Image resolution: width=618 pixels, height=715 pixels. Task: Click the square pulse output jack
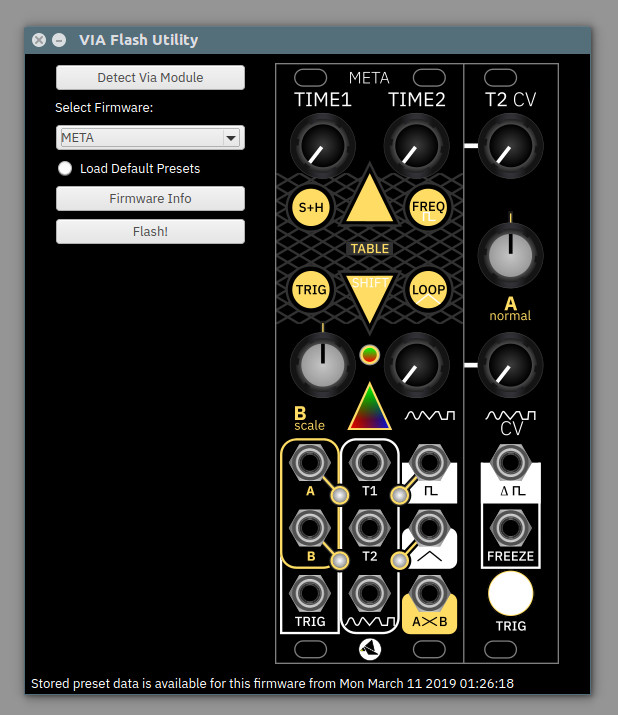[429, 462]
